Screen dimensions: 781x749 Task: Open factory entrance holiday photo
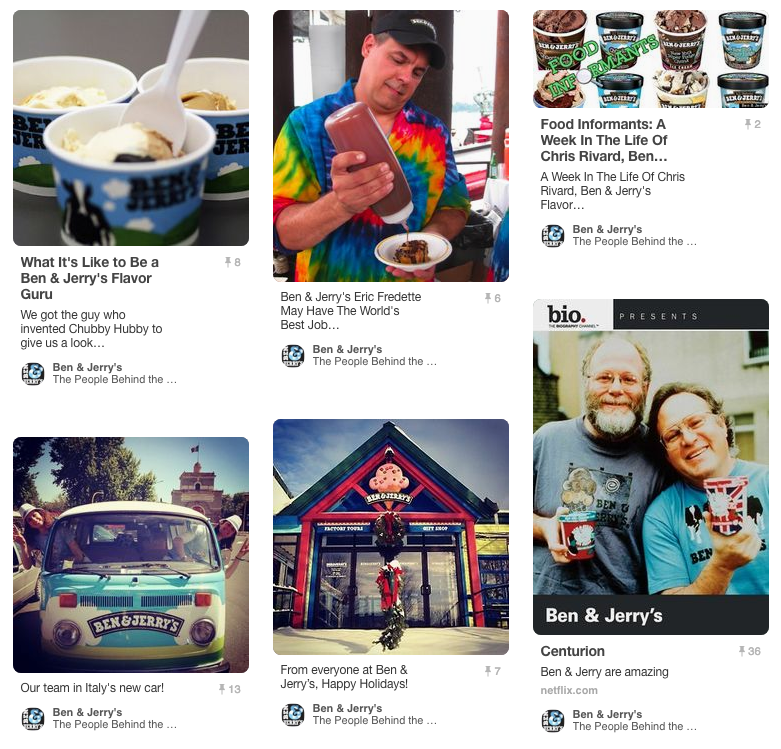[391, 537]
